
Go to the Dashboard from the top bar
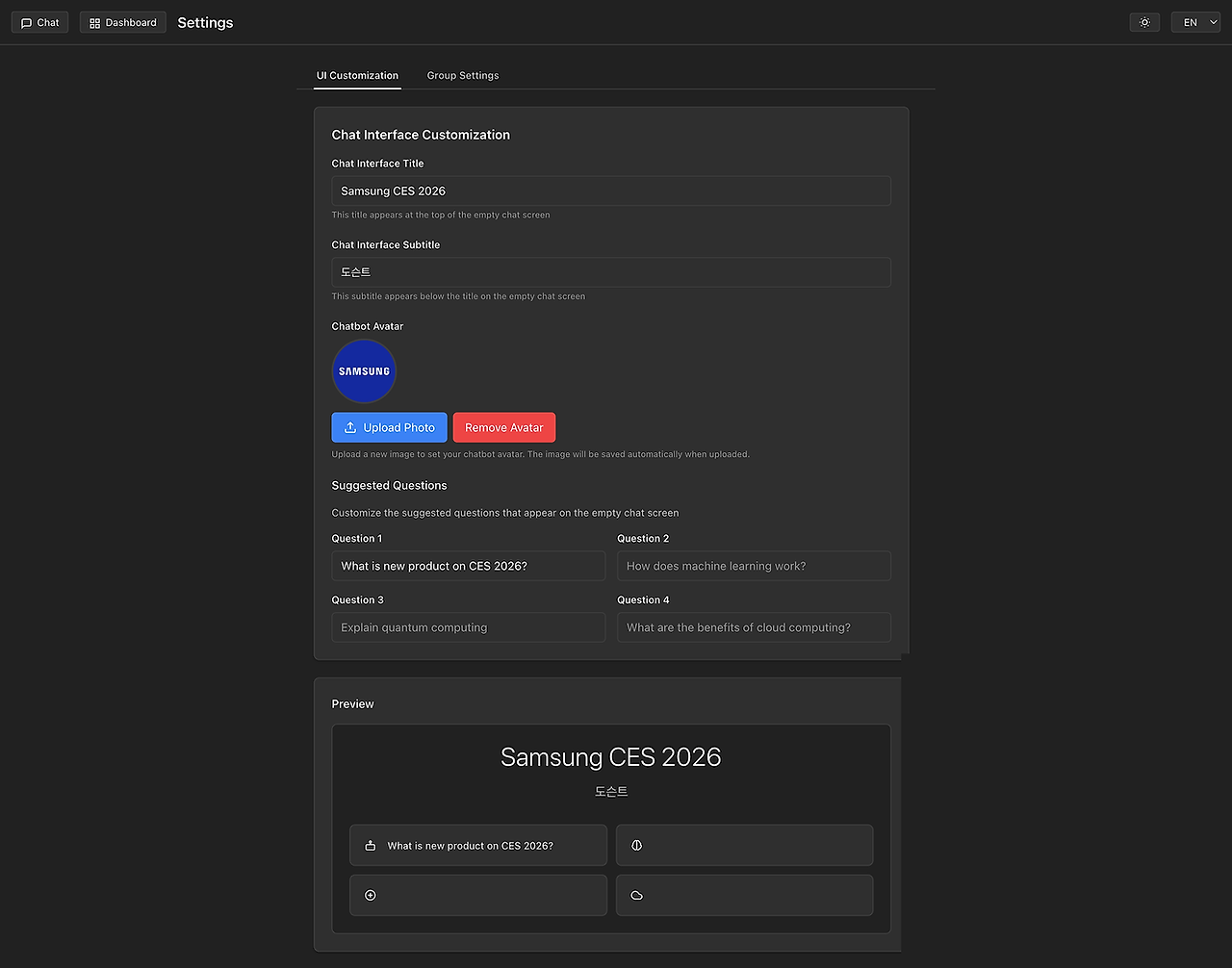[x=123, y=22]
